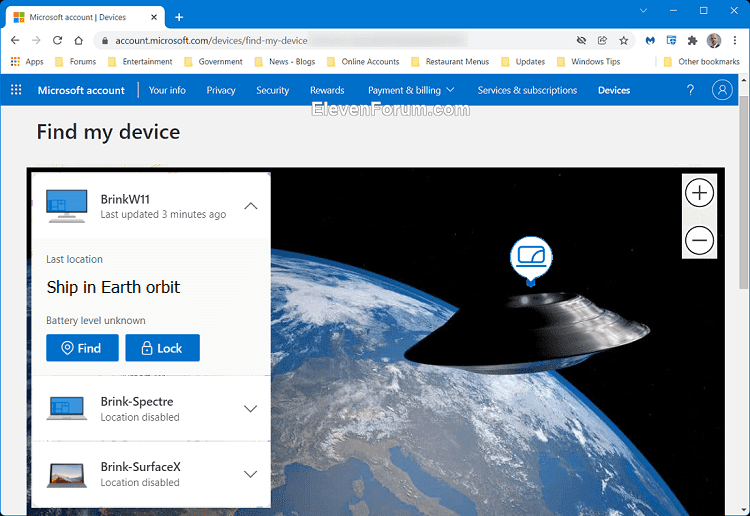Open the Your info tab

pyautogui.click(x=167, y=90)
